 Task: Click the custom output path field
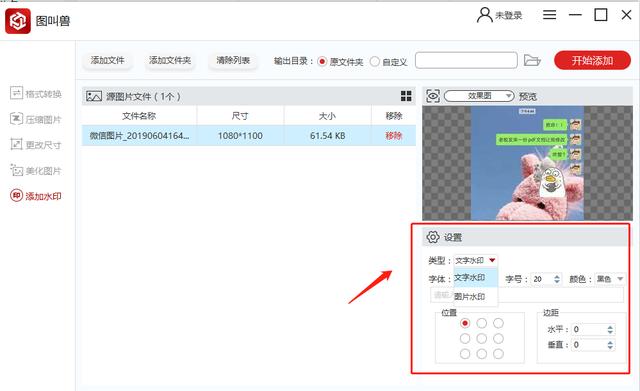[x=466, y=60]
